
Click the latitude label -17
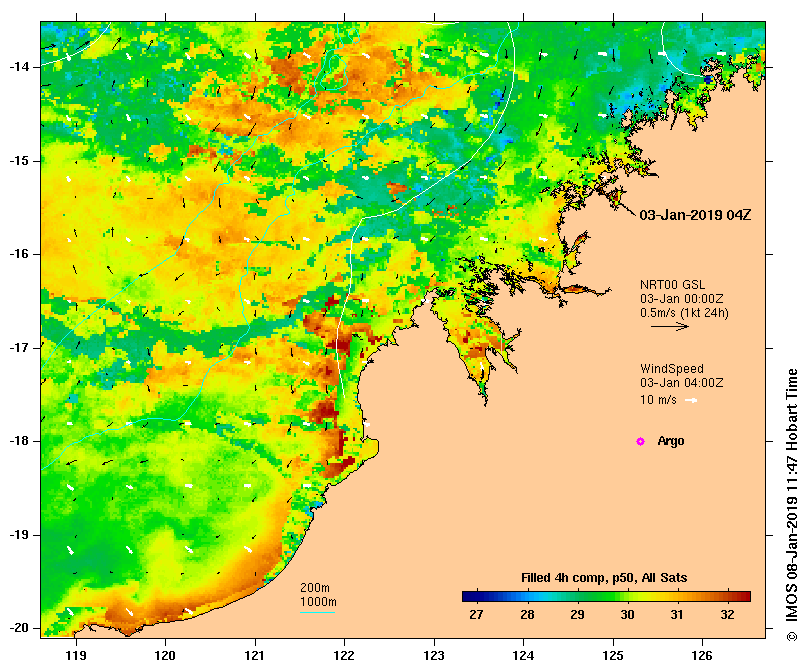click(x=18, y=348)
